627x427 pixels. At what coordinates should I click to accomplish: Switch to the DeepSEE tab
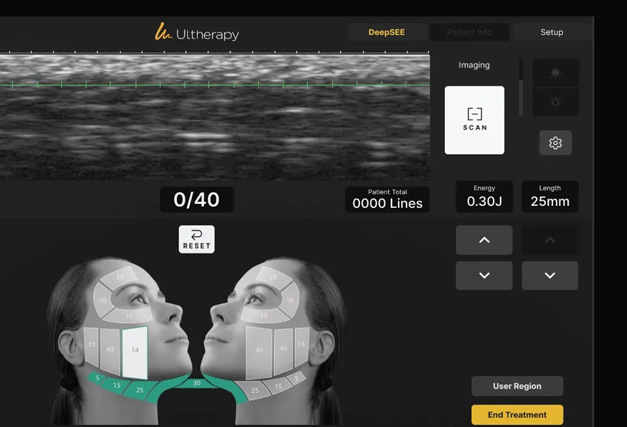(386, 32)
